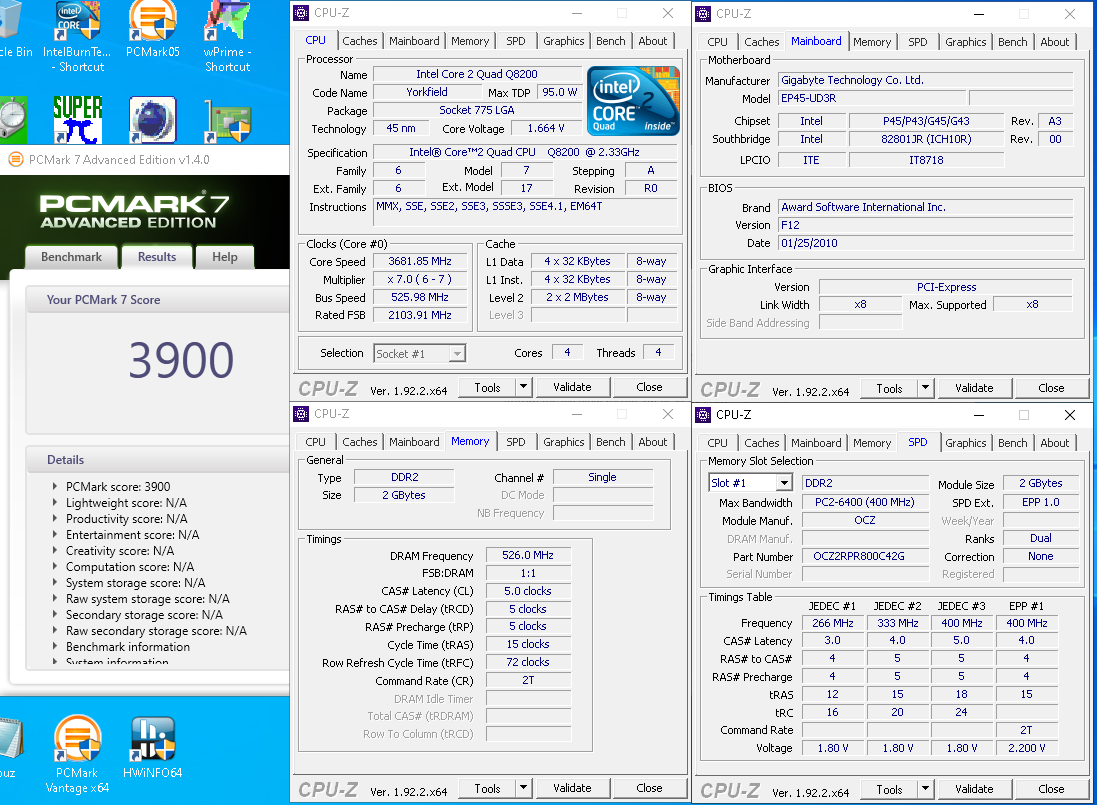Click the Model EP45-UD3R field
The width and height of the screenshot is (1097, 805).
(872, 98)
